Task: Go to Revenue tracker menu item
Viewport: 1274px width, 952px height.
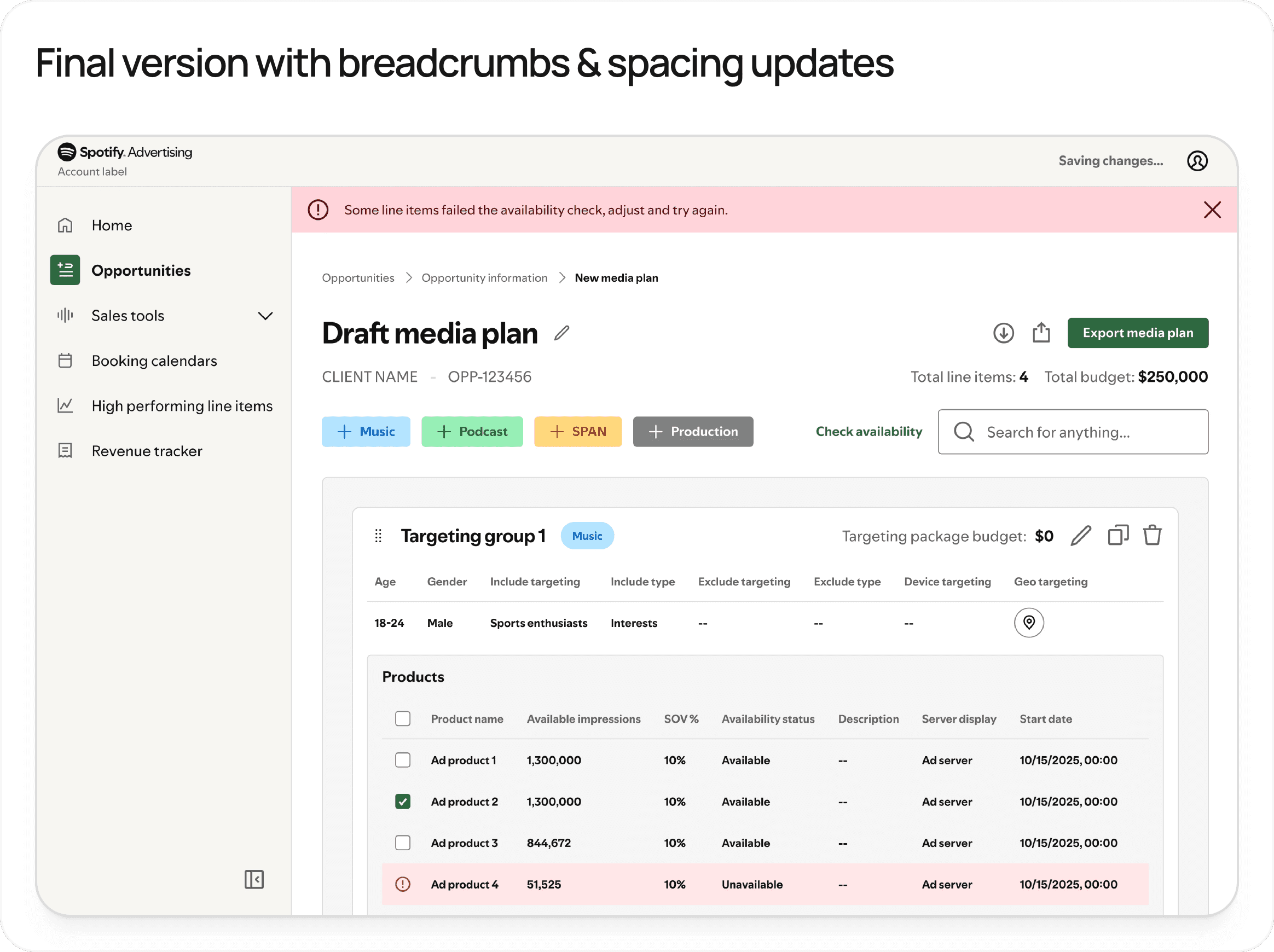Action: [x=146, y=451]
